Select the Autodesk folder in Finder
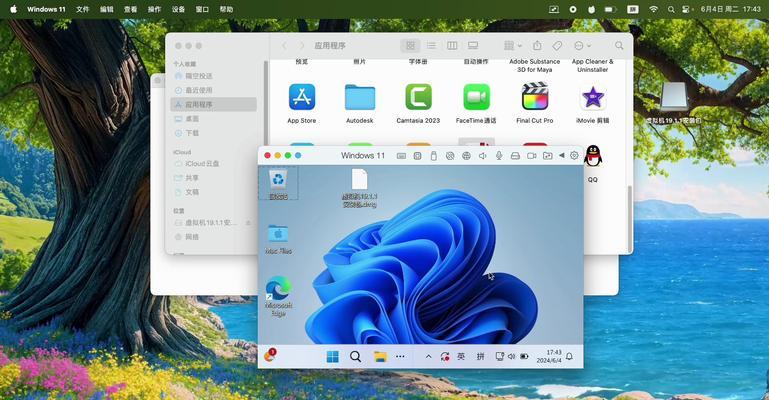 [359, 103]
